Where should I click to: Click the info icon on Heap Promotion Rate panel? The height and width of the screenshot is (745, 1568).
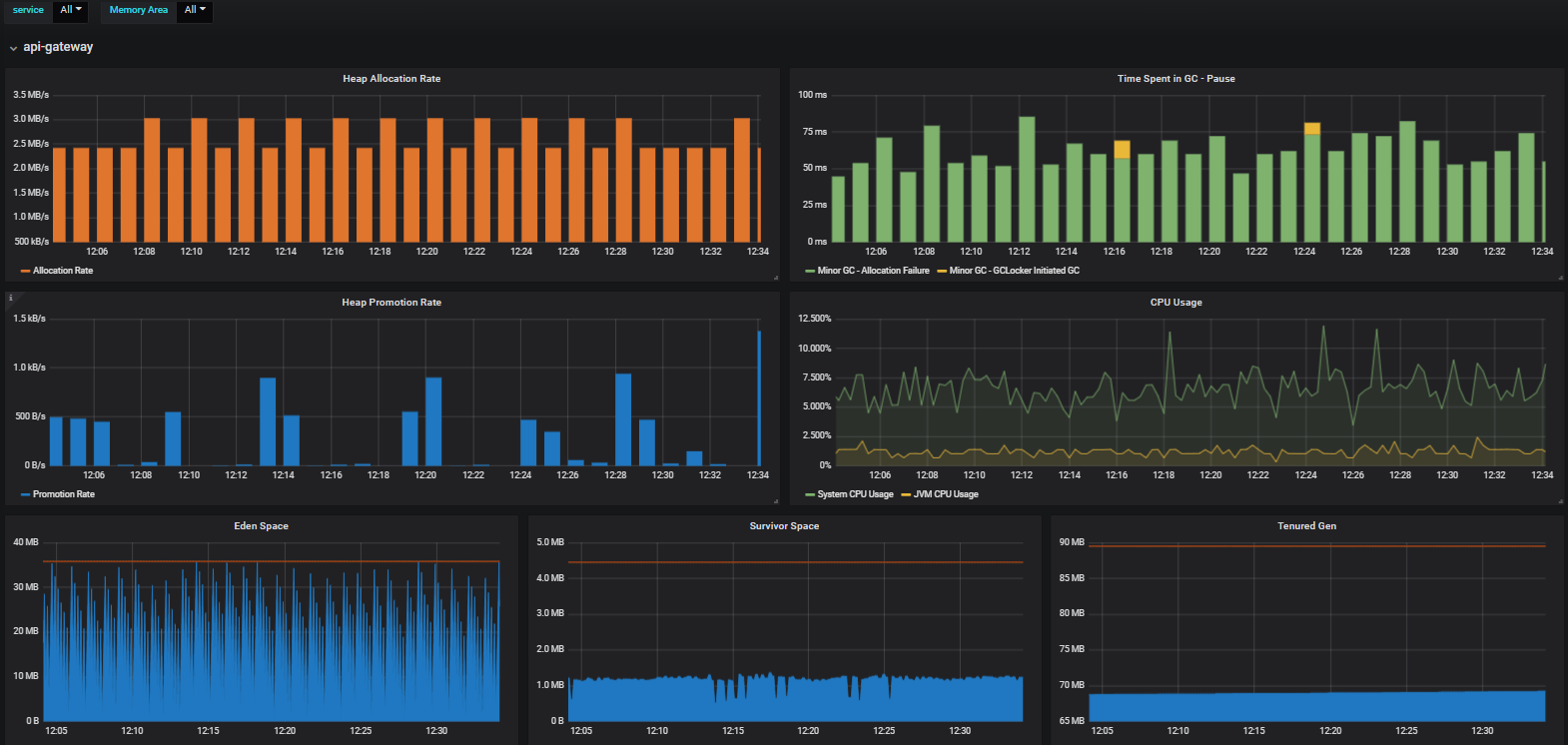coord(10,298)
